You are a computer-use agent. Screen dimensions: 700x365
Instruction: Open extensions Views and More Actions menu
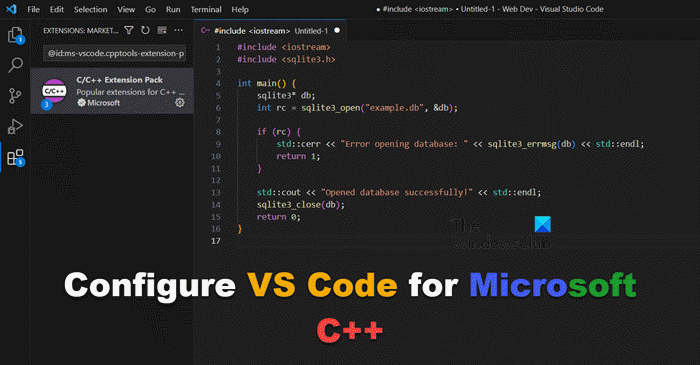pos(179,30)
